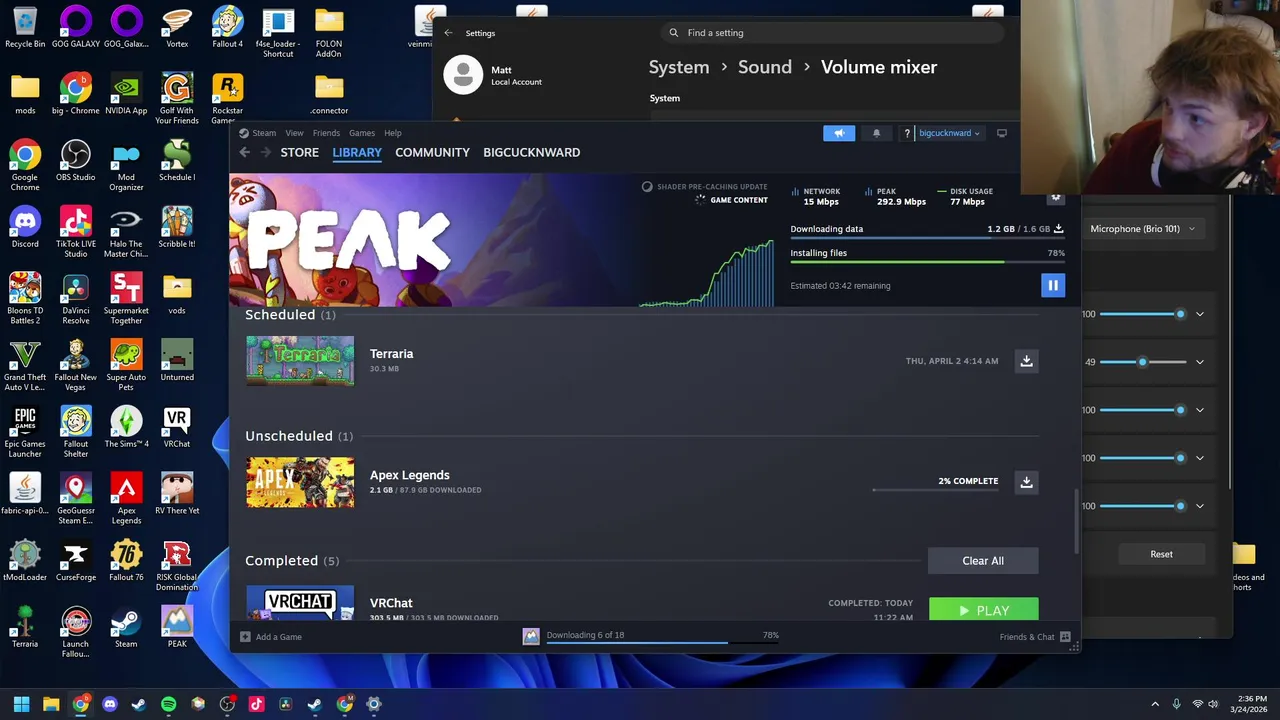
Task: Pause the PEAK download in Steam
Action: click(x=1053, y=286)
